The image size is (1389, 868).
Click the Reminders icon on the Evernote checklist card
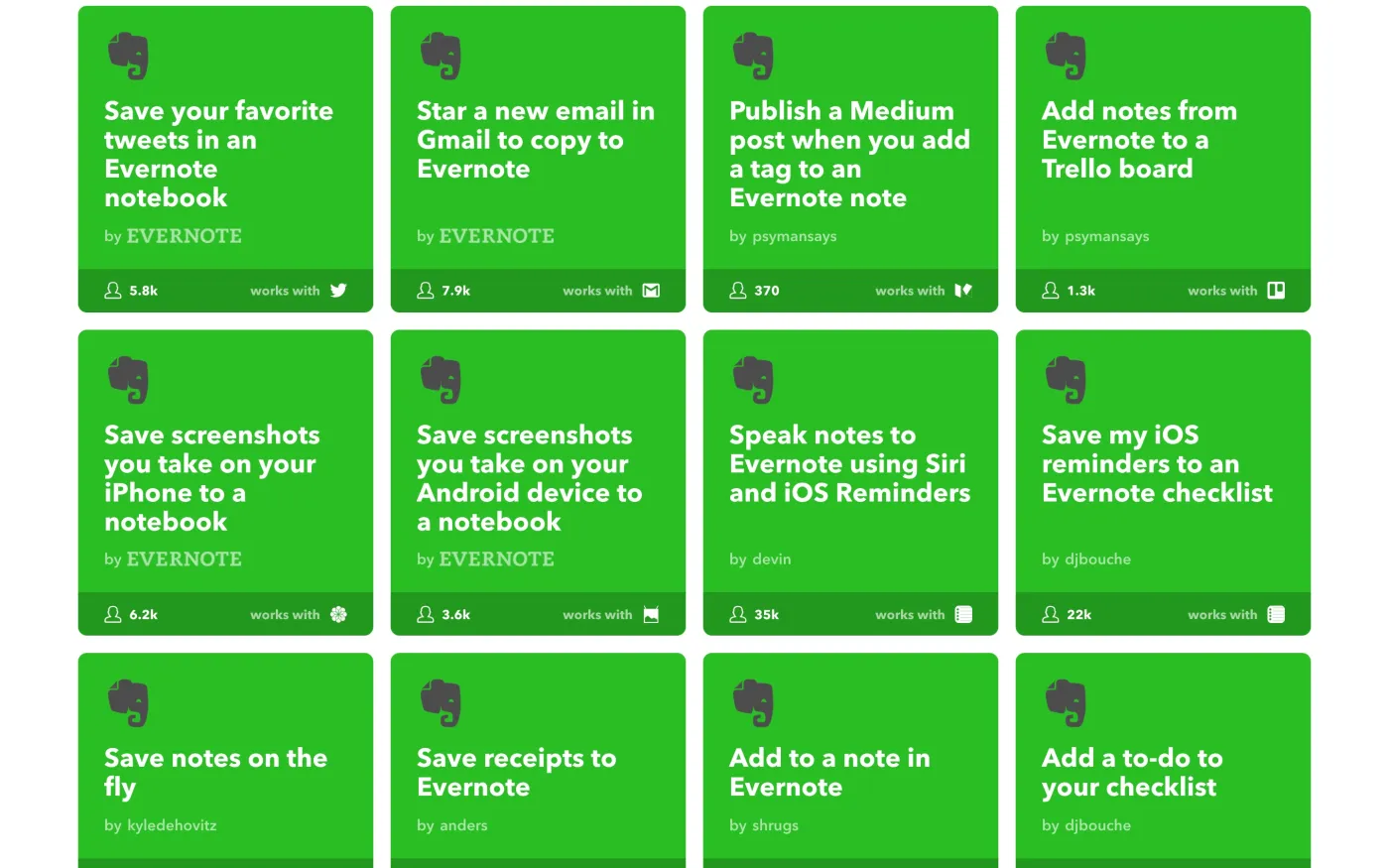coord(1276,614)
